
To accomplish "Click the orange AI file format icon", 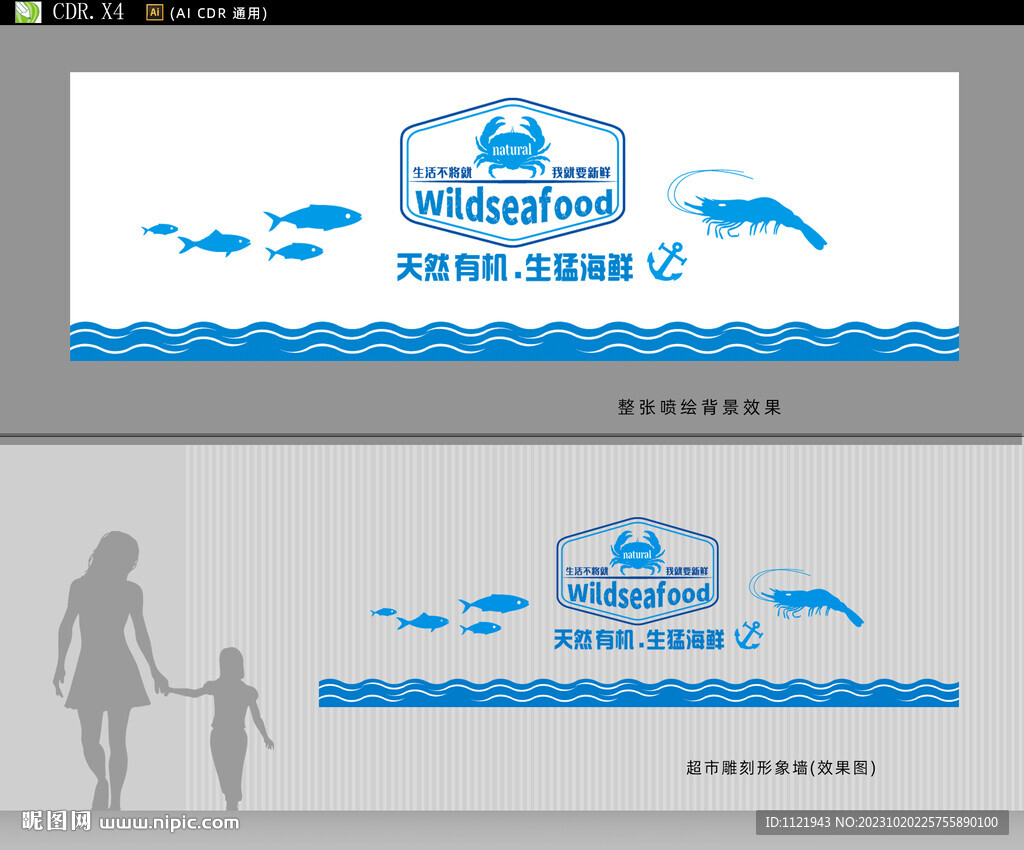I will pos(153,13).
